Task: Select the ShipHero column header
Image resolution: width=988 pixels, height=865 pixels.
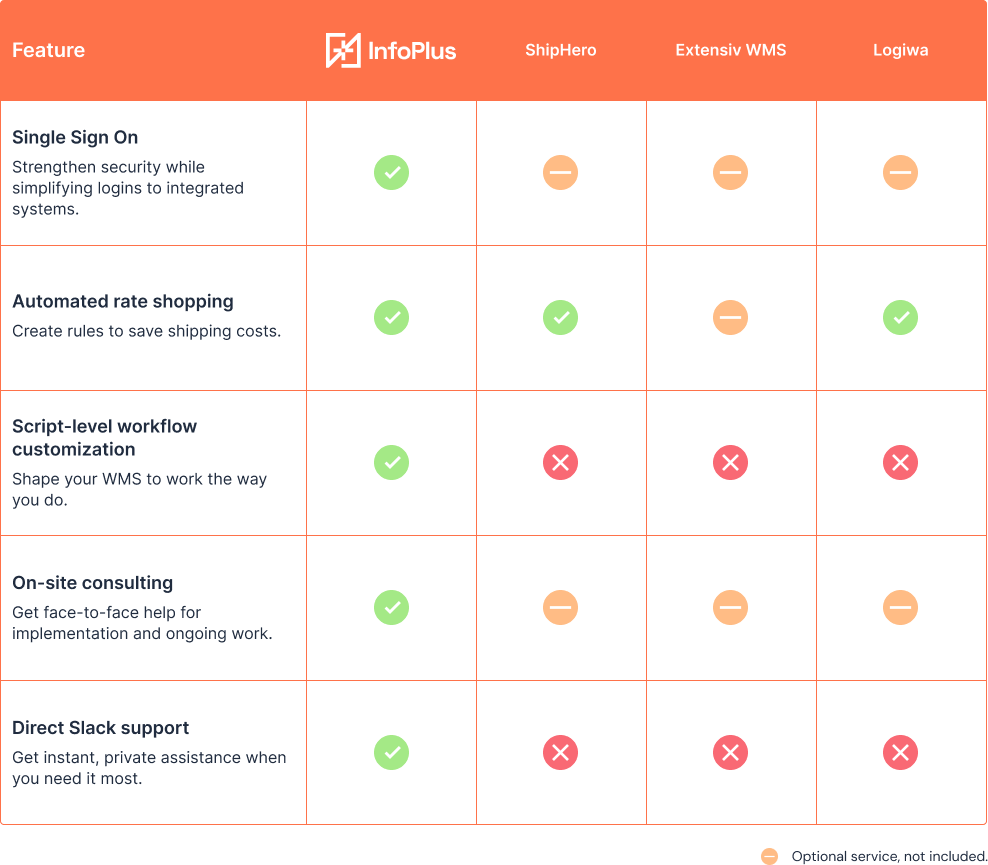Action: click(561, 50)
